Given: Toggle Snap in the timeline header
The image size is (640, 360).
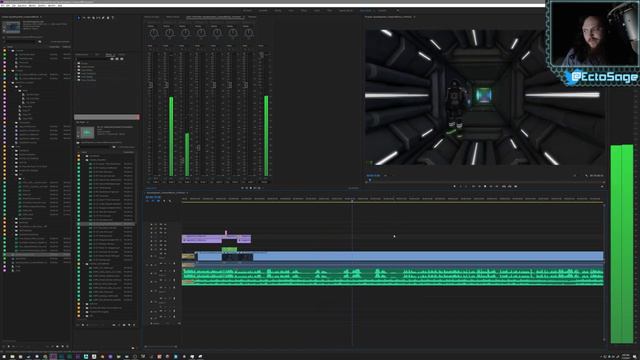Looking at the screenshot, I should point(153,201).
